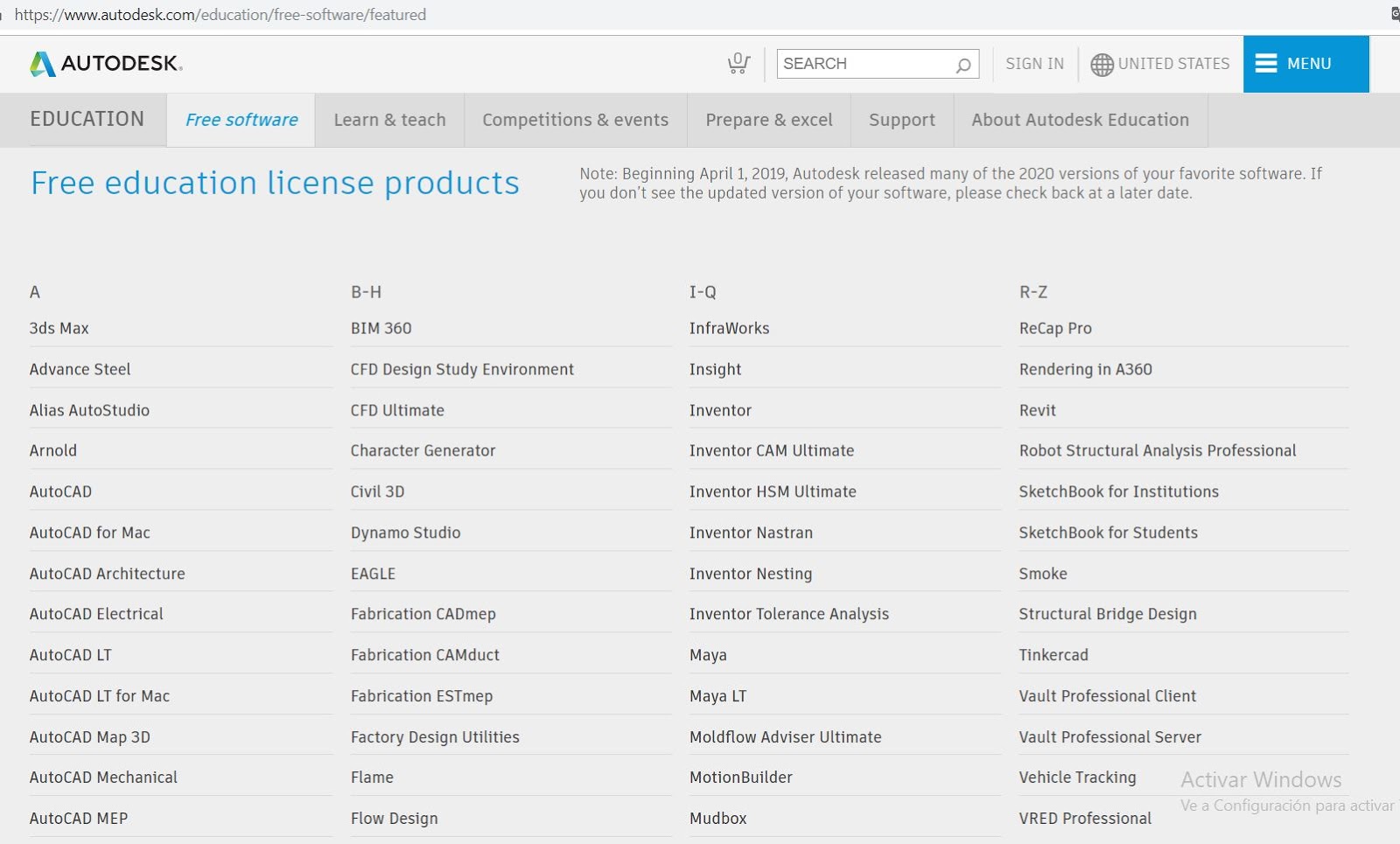Image resolution: width=1400 pixels, height=844 pixels.
Task: Open InfraWorks product link
Action: coord(730,329)
